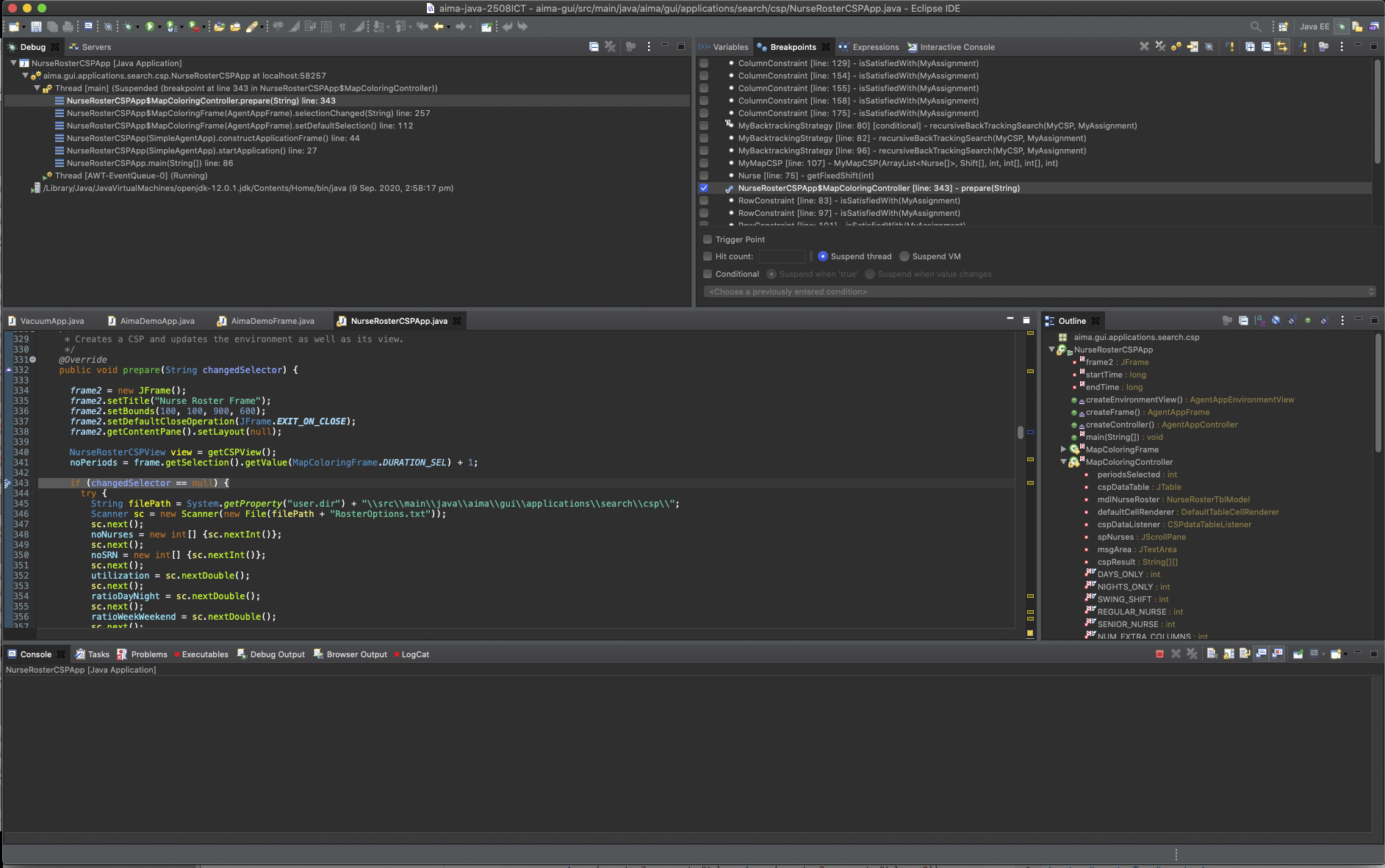Click the Debug bug icon in toolbar
Screen dimensions: 1385x868
[128, 27]
